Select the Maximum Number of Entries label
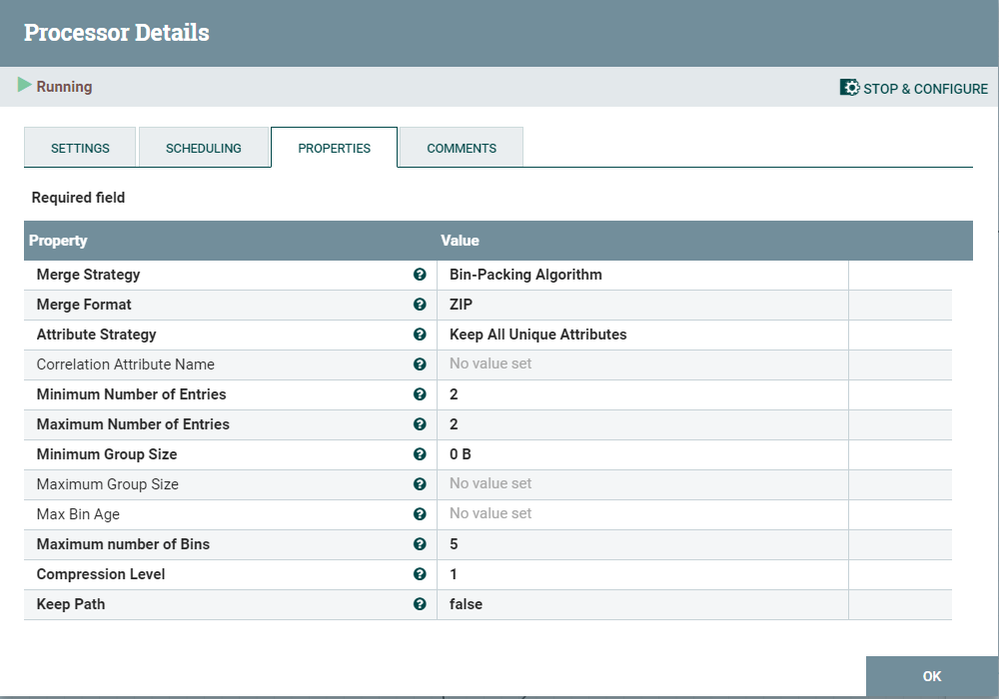 click(x=133, y=424)
